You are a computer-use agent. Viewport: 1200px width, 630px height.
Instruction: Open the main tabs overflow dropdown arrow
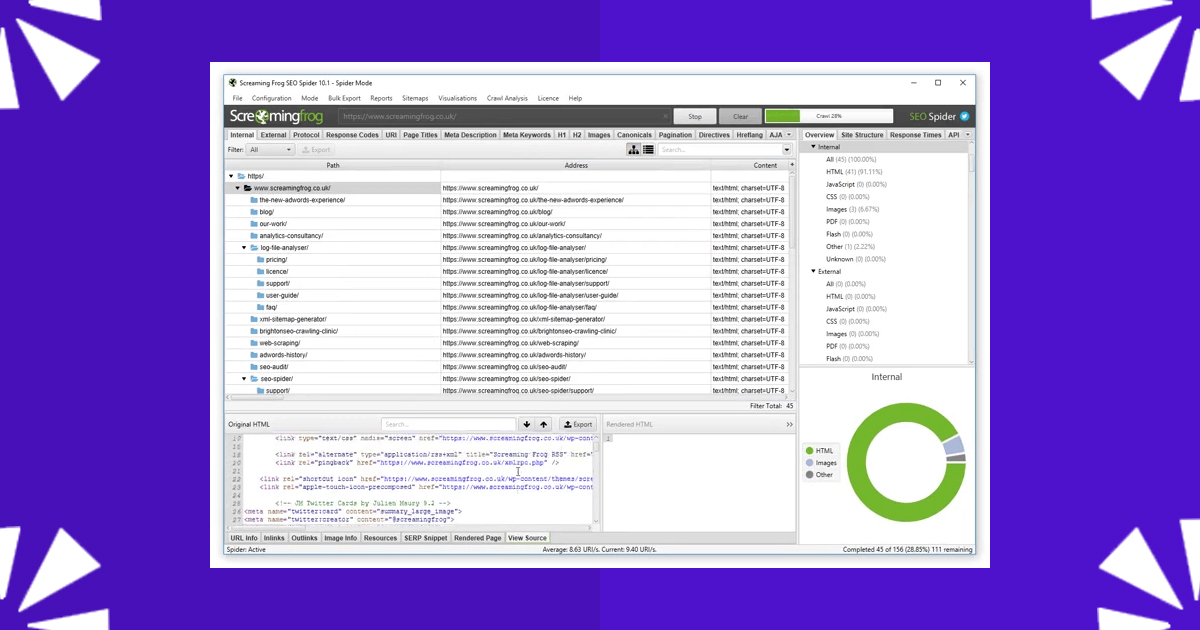tap(789, 135)
